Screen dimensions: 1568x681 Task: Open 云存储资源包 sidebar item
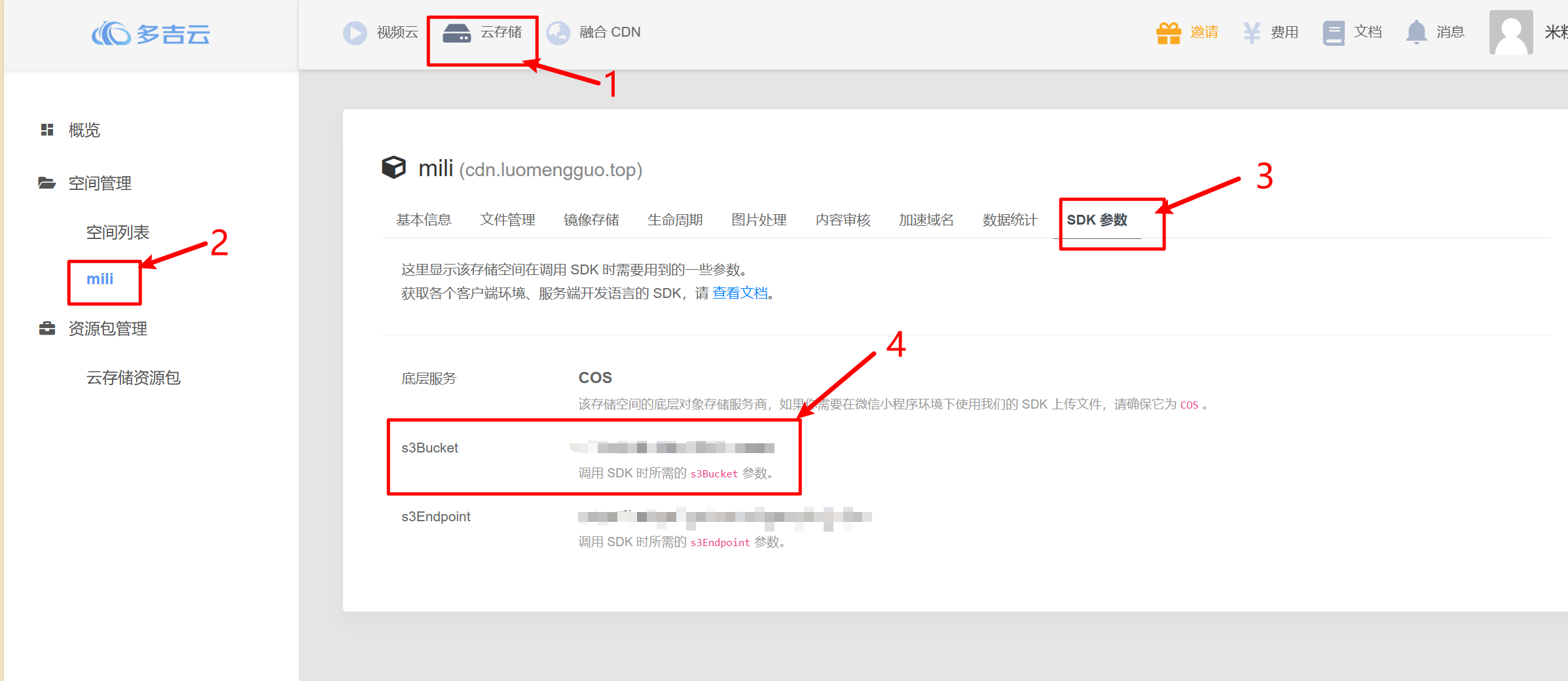click(x=133, y=378)
